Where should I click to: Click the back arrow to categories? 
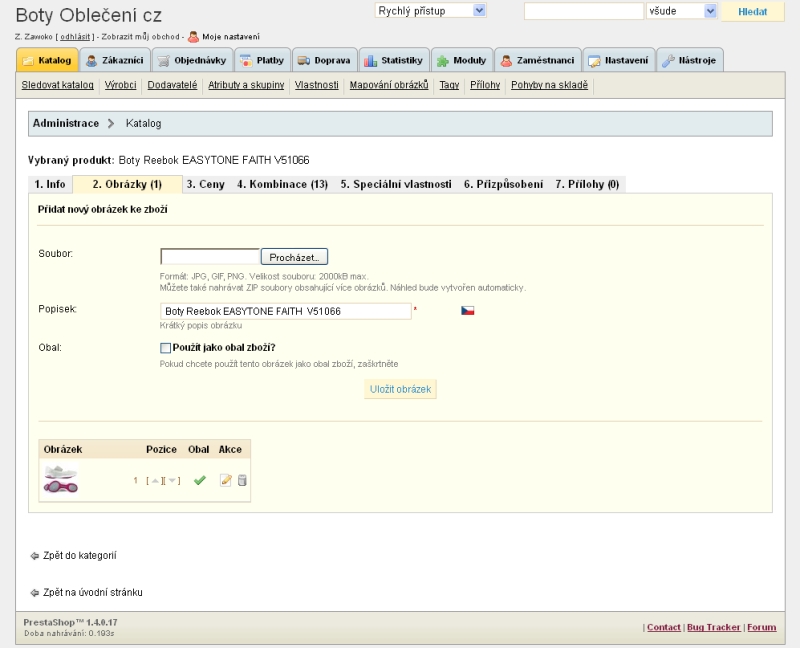click(35, 555)
